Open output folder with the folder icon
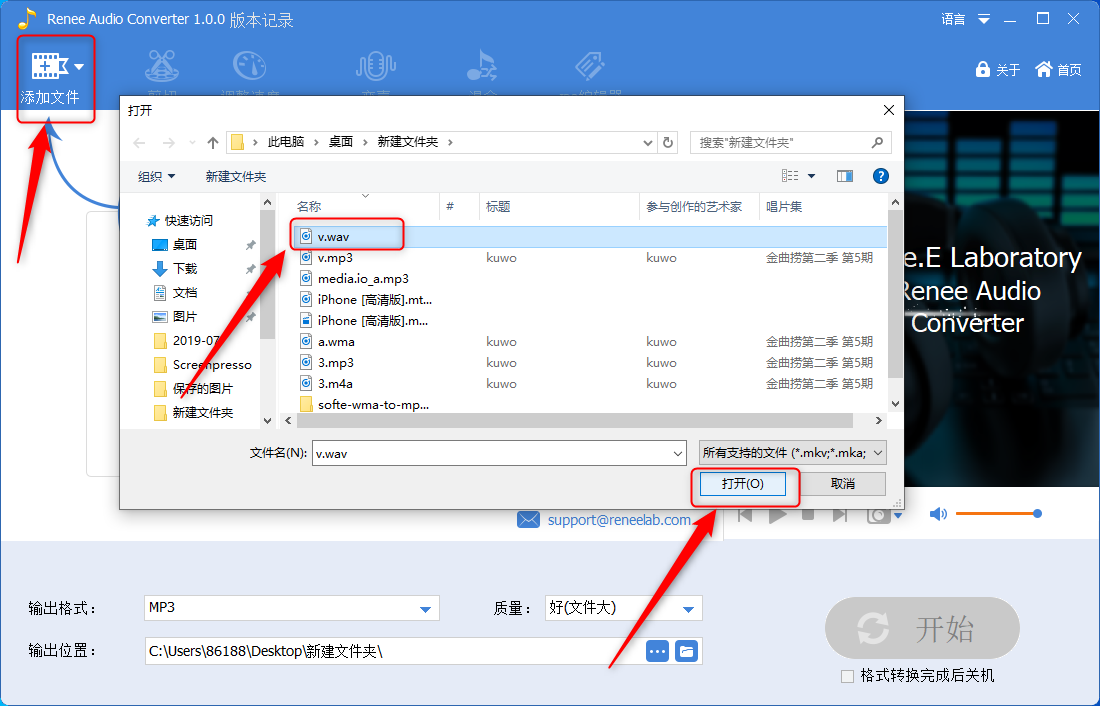Viewport: 1100px width, 706px height. coord(686,651)
